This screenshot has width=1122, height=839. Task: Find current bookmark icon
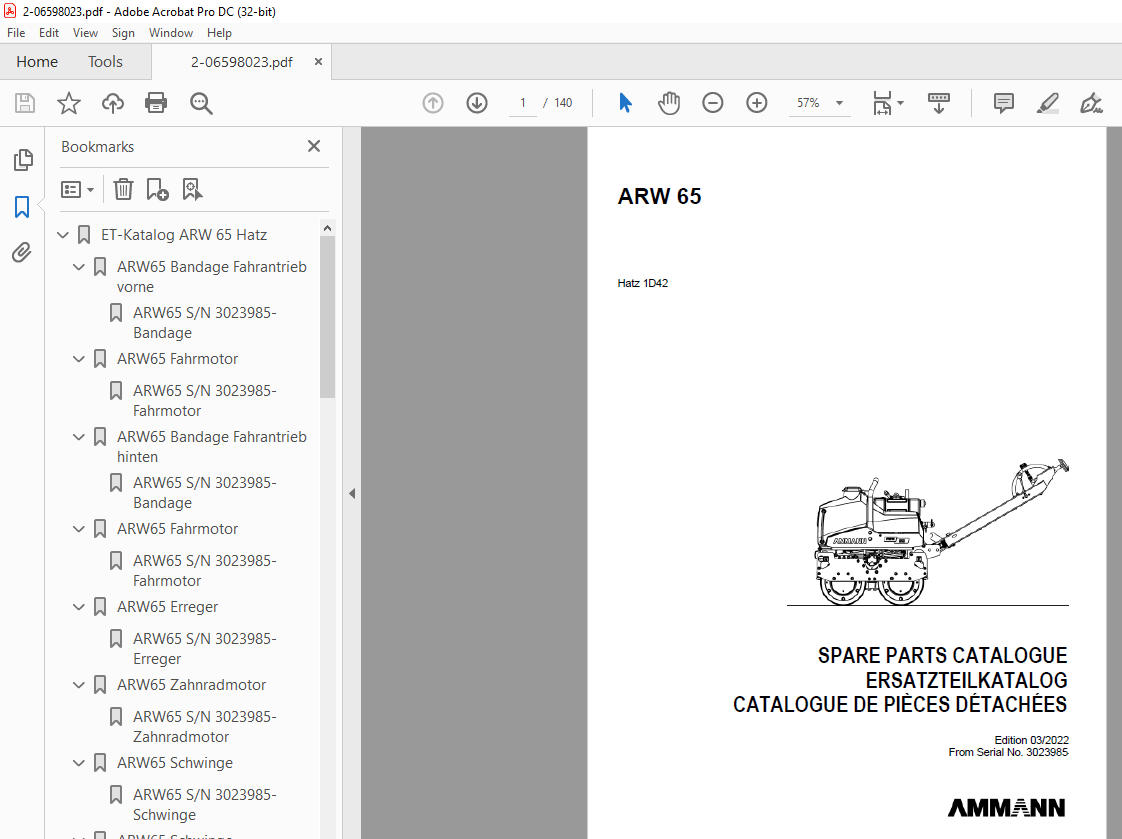pos(192,190)
